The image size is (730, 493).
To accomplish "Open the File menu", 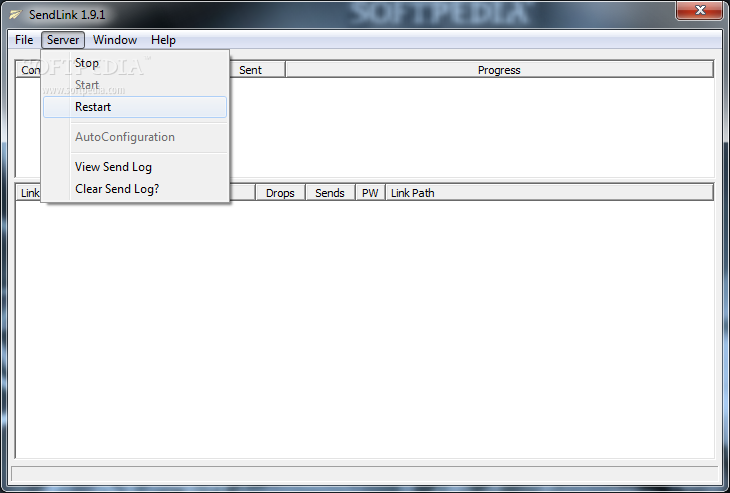I will tap(24, 40).
